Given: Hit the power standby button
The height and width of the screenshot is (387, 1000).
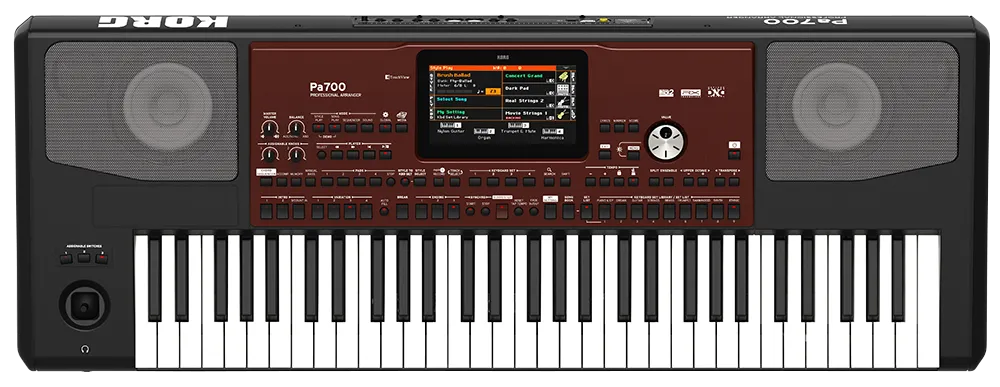Looking at the screenshot, I should [734, 155].
